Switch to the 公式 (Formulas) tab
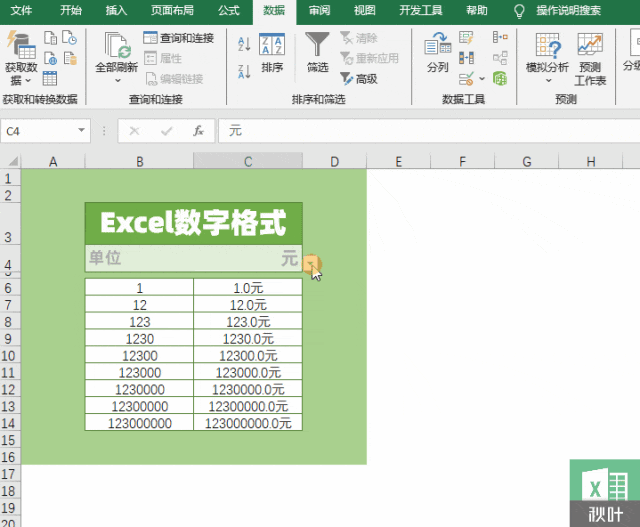 [229, 10]
